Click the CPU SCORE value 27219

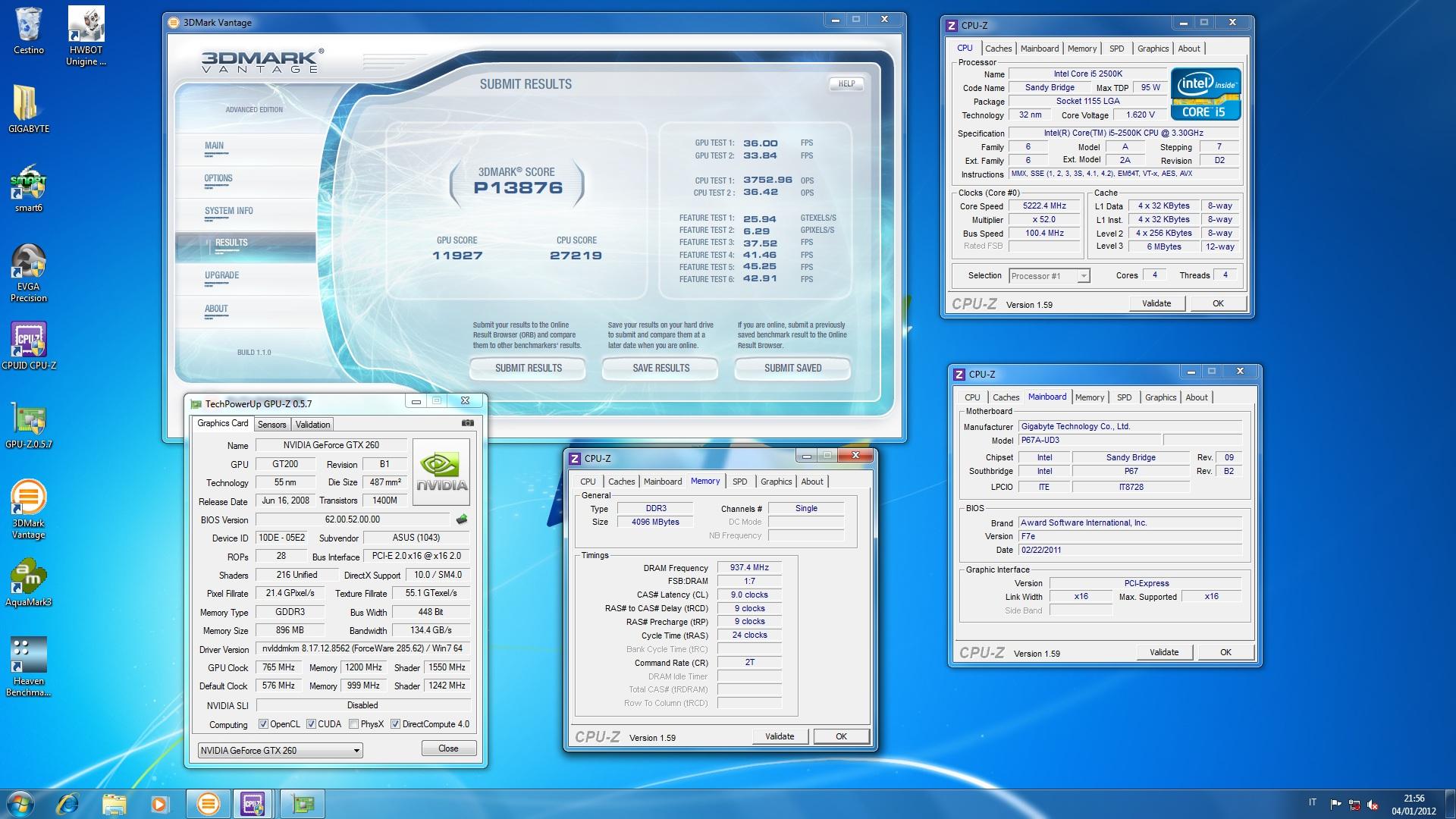(576, 256)
